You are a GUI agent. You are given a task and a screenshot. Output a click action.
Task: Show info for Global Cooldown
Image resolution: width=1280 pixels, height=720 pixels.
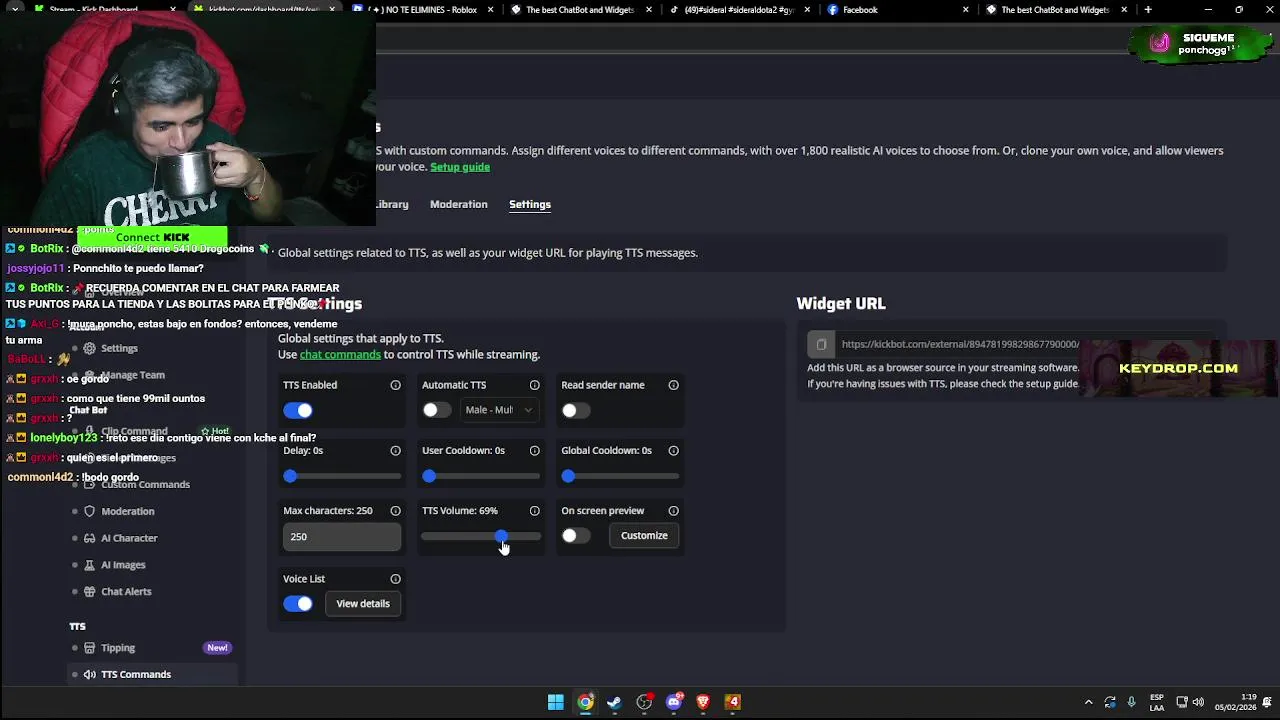[x=673, y=451]
